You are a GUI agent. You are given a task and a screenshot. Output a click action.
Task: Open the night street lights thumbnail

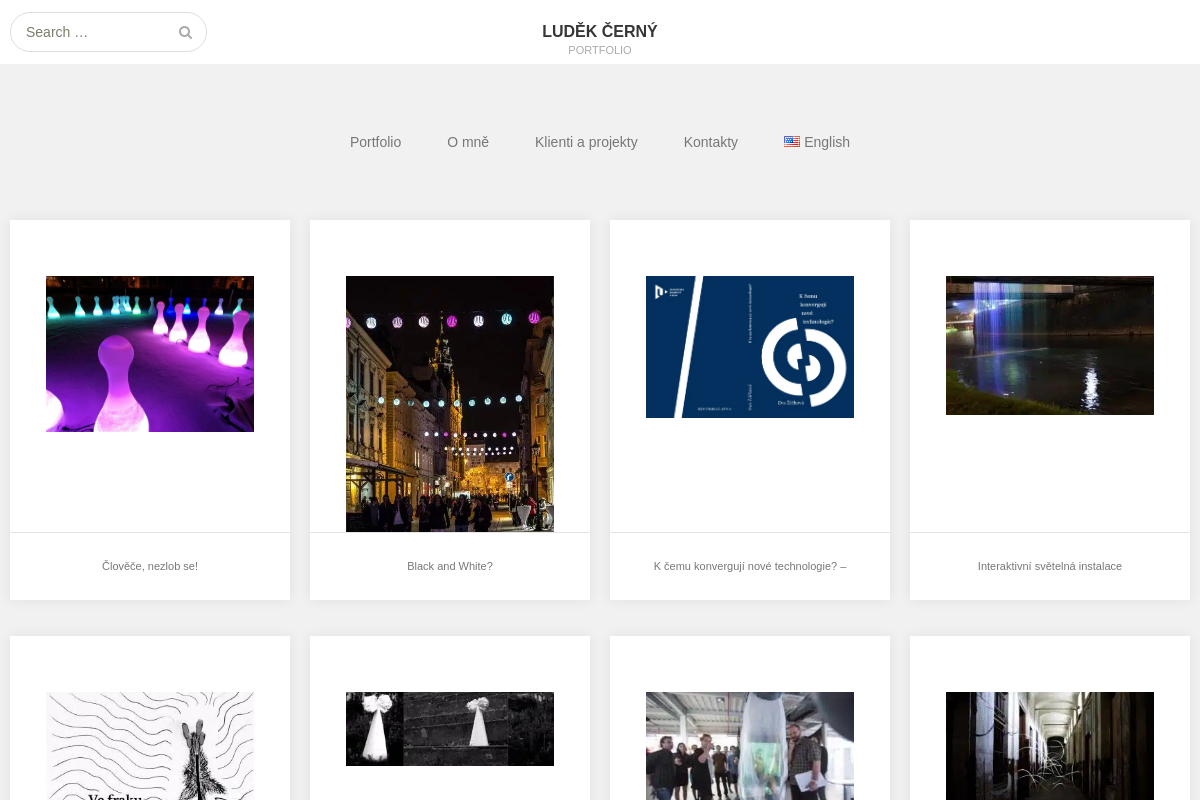[450, 404]
